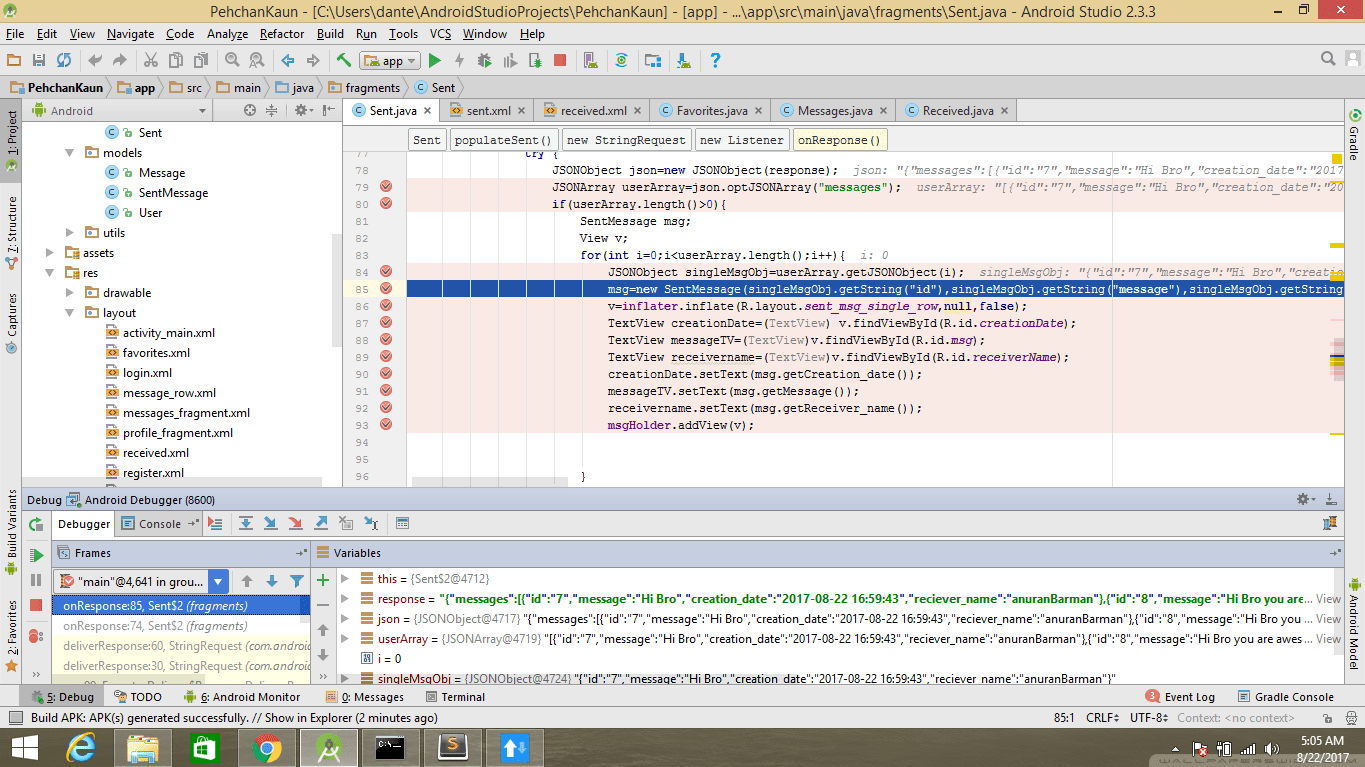Run the app with the green Run icon

pyautogui.click(x=434, y=60)
